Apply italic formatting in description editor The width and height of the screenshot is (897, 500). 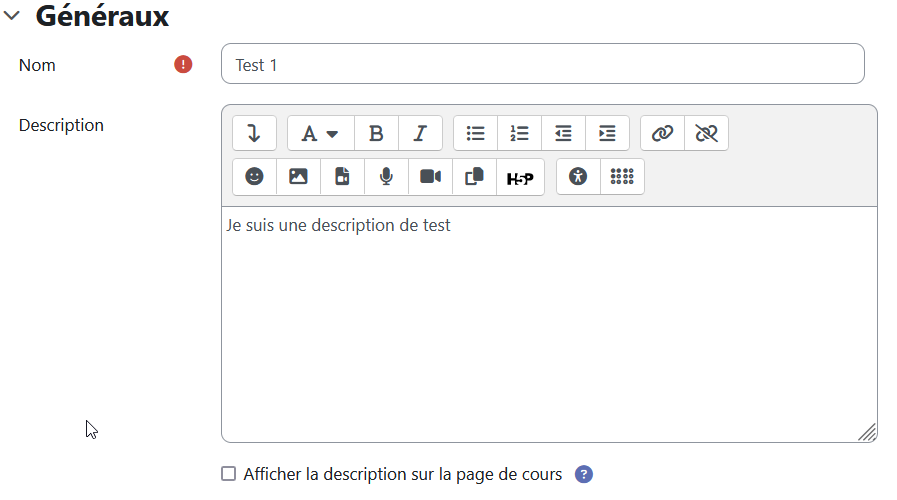tap(420, 133)
